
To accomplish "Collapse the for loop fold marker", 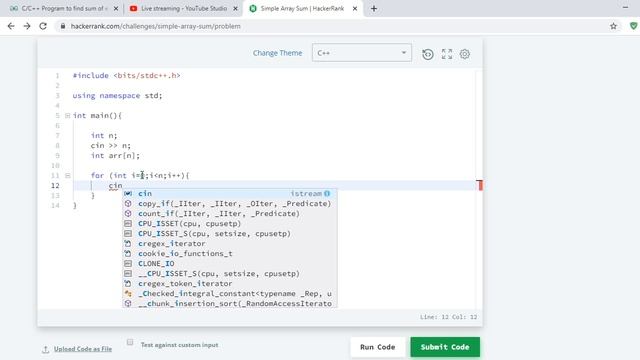I will (68, 176).
